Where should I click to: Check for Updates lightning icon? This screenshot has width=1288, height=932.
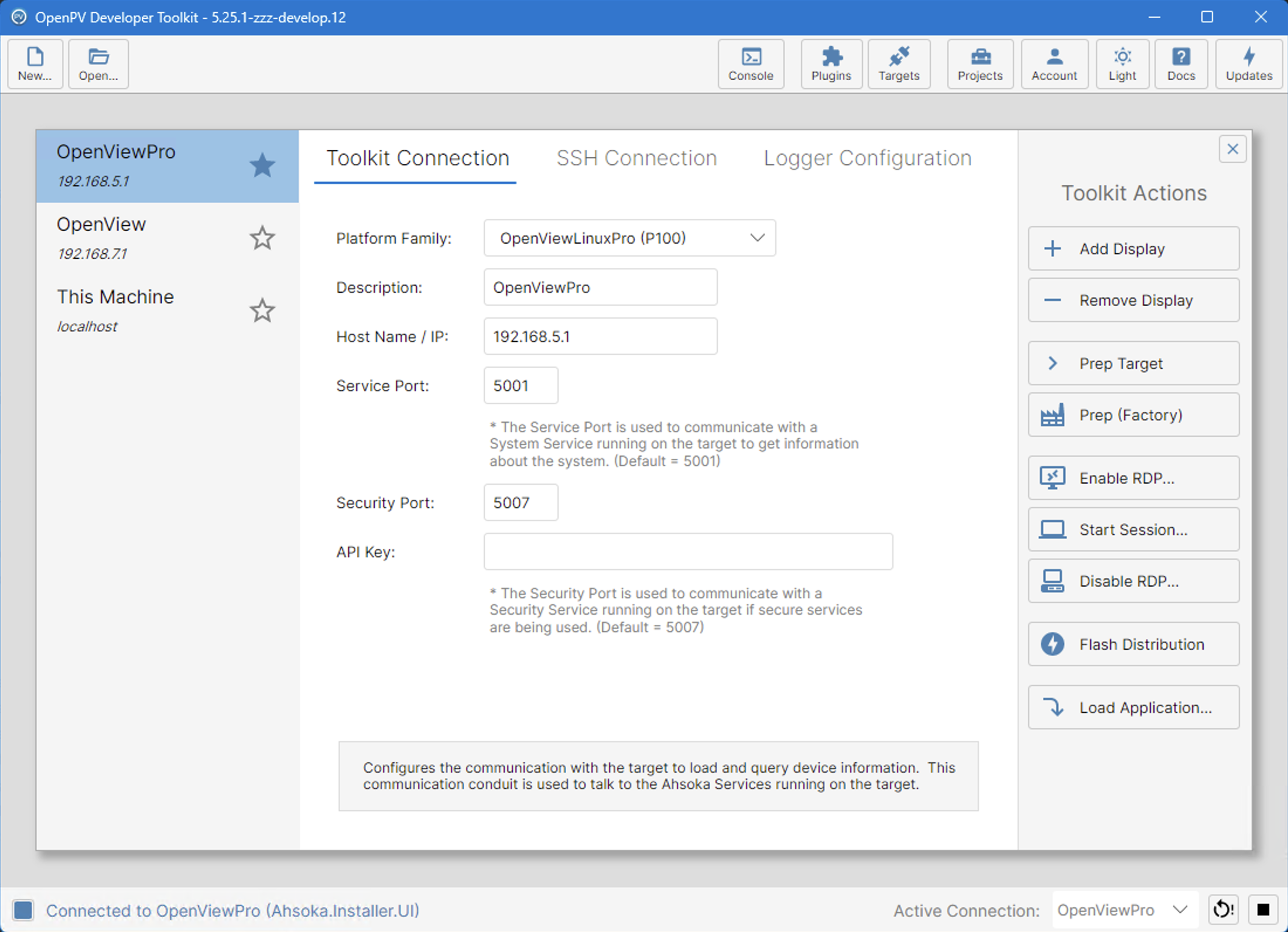pyautogui.click(x=1249, y=64)
